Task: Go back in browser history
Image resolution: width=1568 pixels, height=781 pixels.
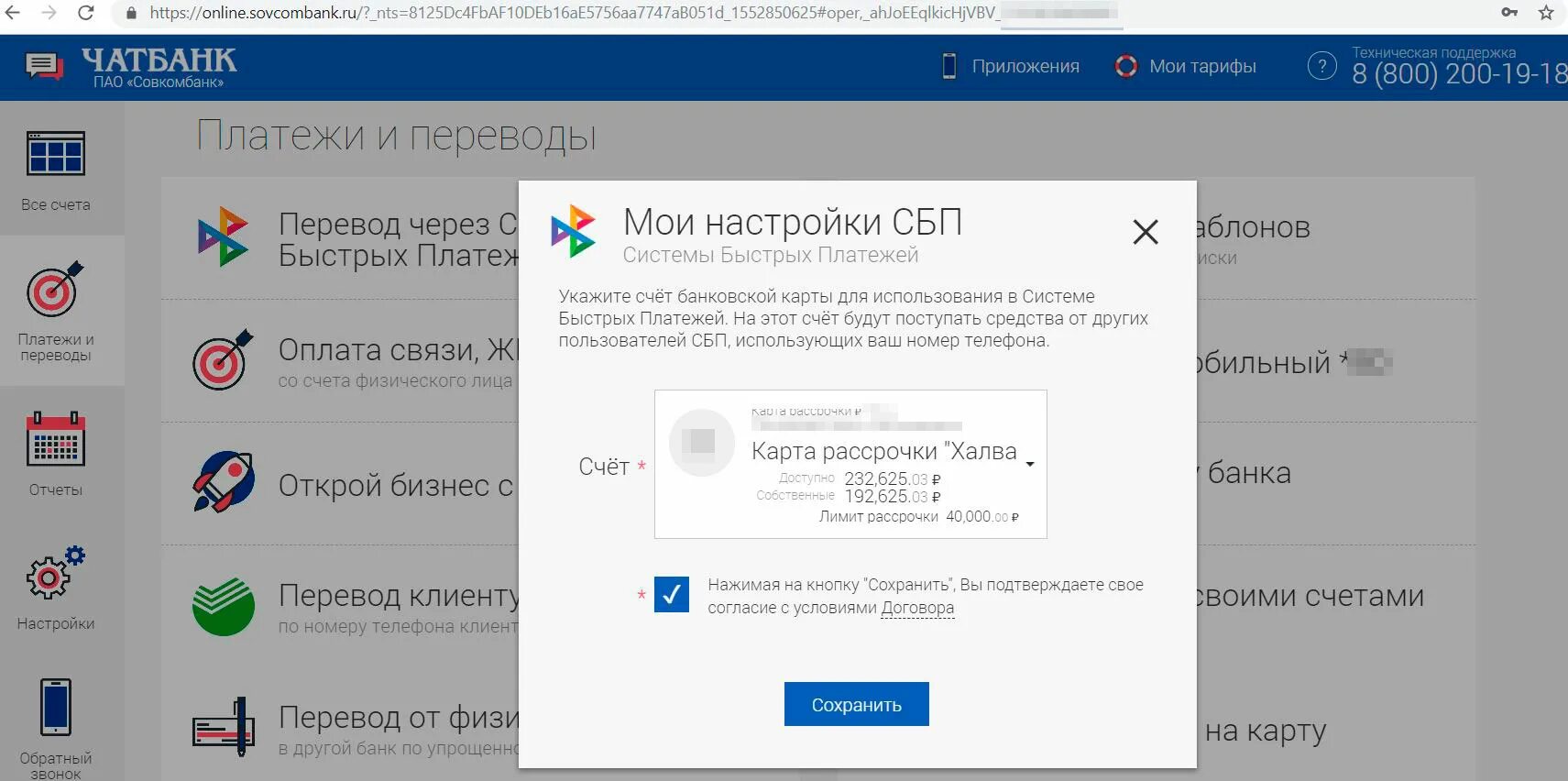Action: coord(13,13)
